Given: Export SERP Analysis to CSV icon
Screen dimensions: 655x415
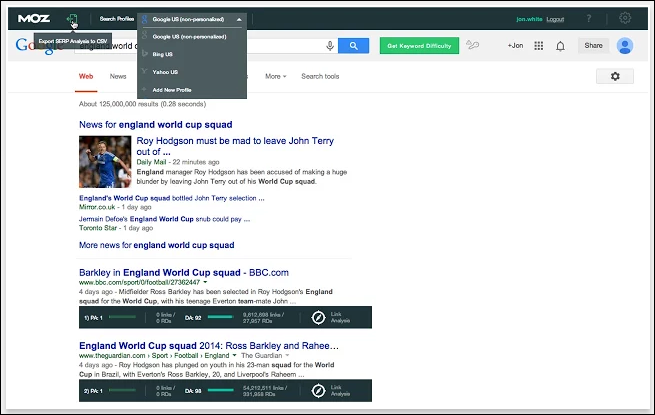Looking at the screenshot, I should coord(72,19).
